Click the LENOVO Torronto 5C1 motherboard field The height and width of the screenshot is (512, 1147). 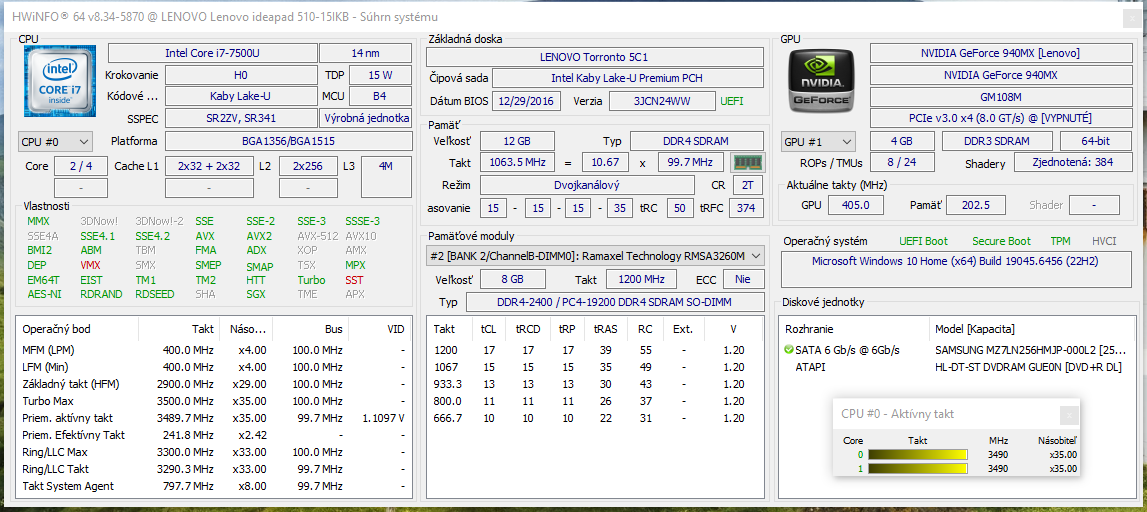(594, 56)
